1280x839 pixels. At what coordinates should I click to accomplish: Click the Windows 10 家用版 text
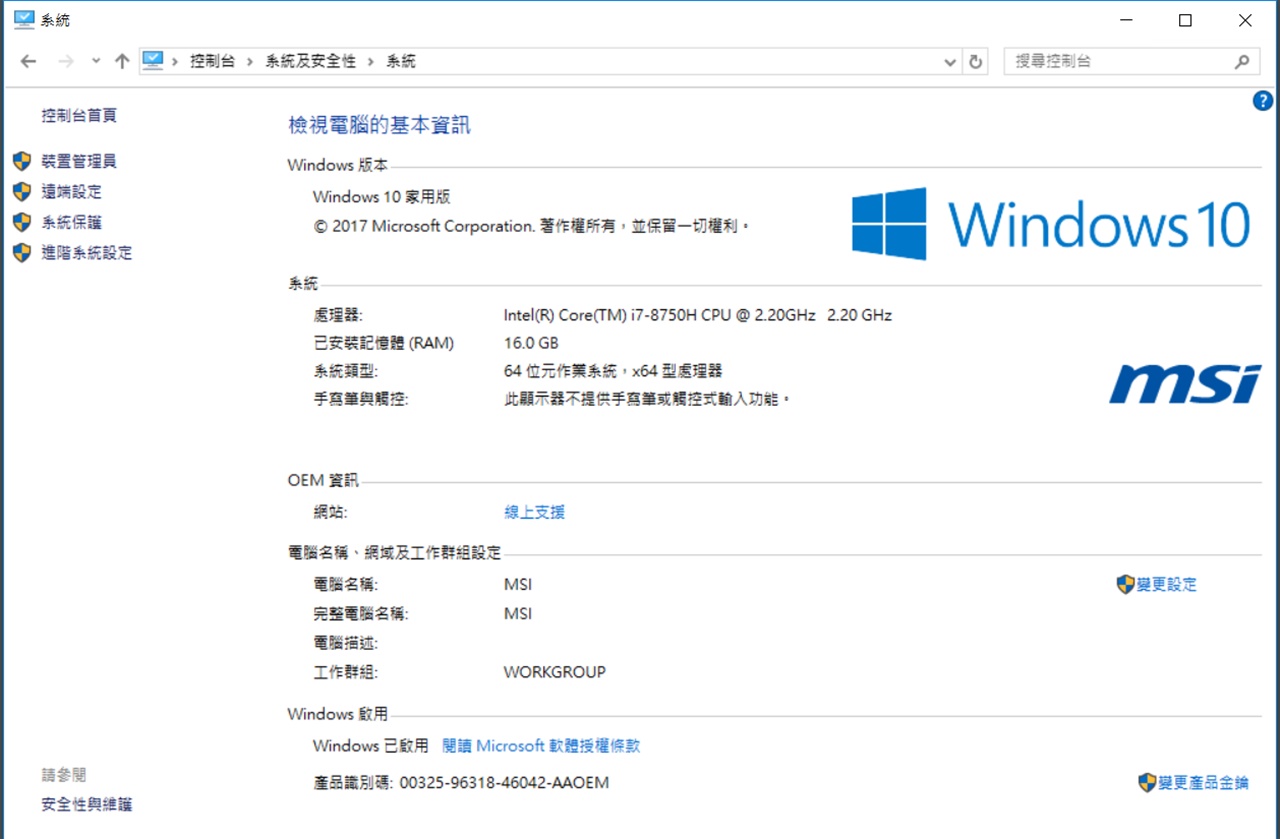(x=382, y=197)
